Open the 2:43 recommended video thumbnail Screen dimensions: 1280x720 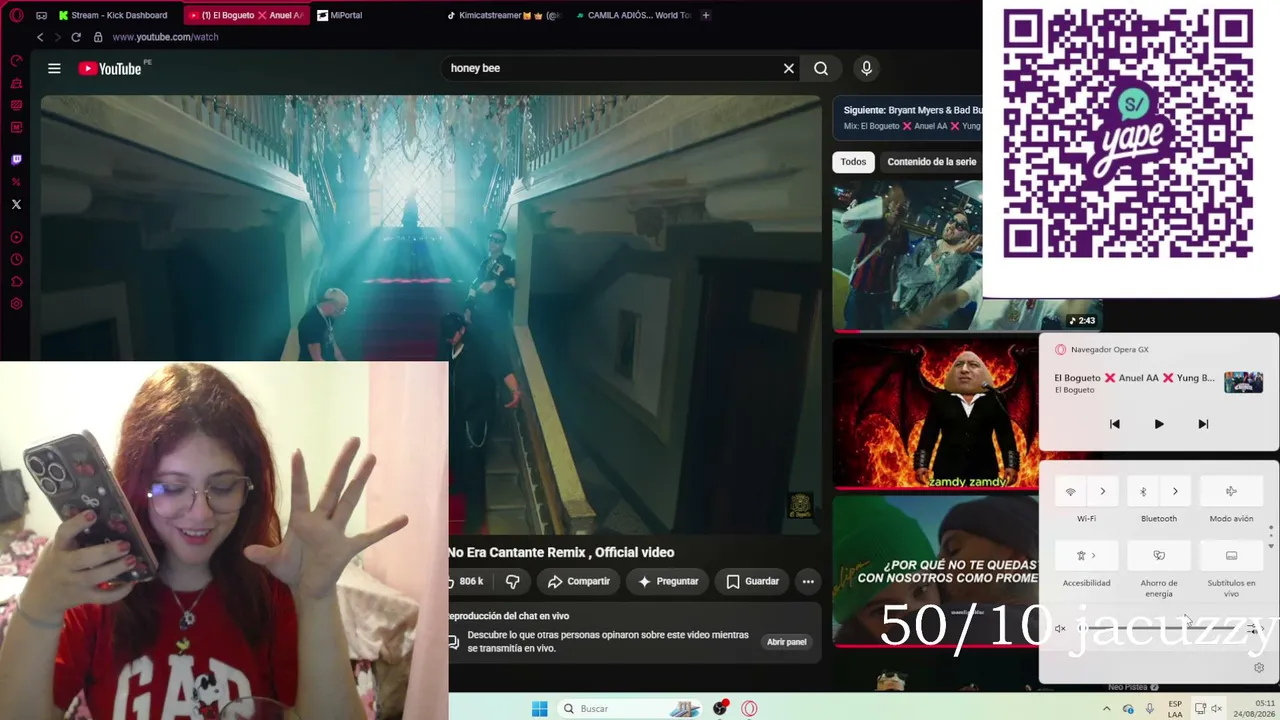coord(908,255)
